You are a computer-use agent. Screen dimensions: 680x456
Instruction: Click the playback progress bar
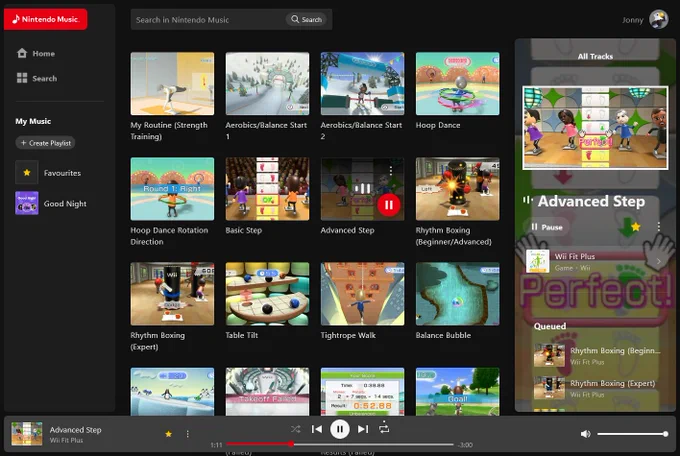[340, 444]
